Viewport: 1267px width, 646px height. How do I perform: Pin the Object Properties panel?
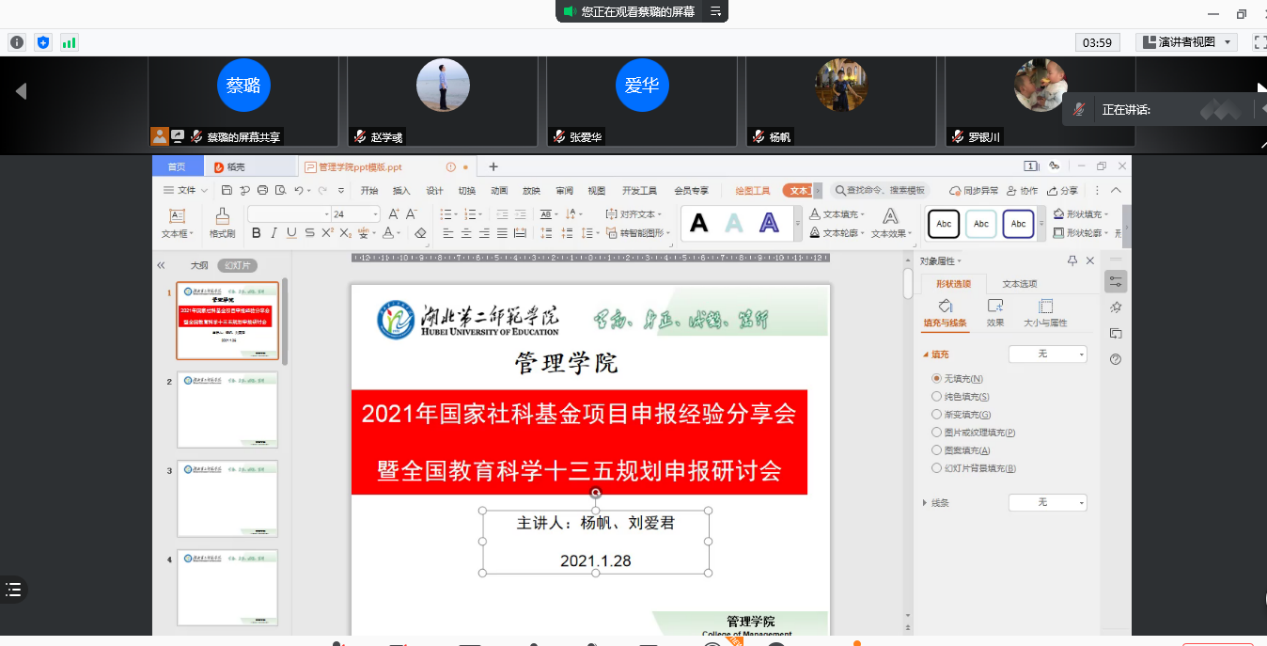click(1072, 261)
